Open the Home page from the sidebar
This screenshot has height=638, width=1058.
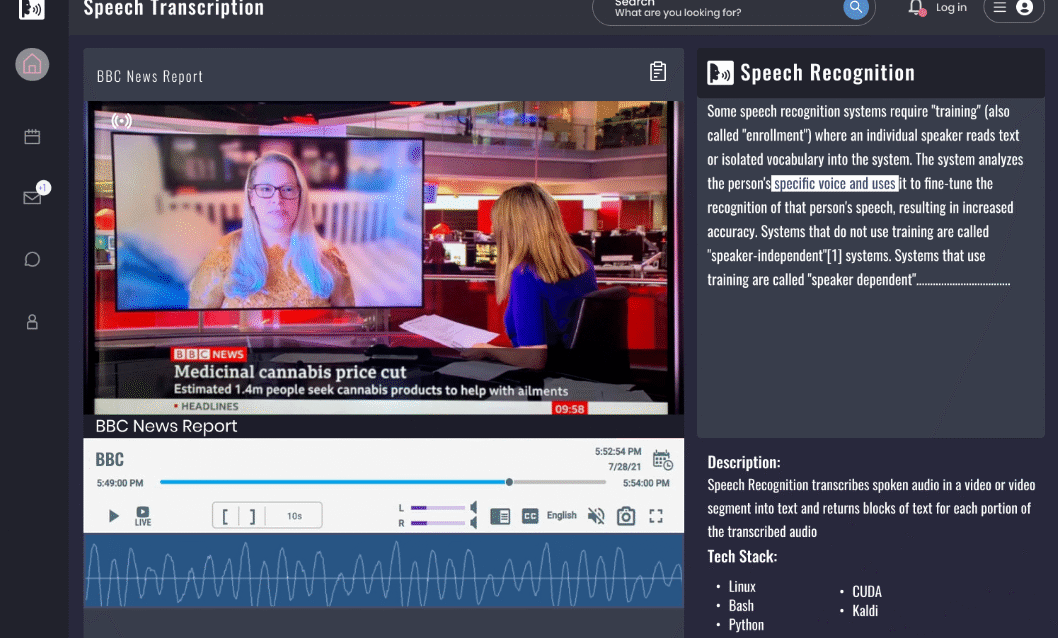click(x=32, y=65)
